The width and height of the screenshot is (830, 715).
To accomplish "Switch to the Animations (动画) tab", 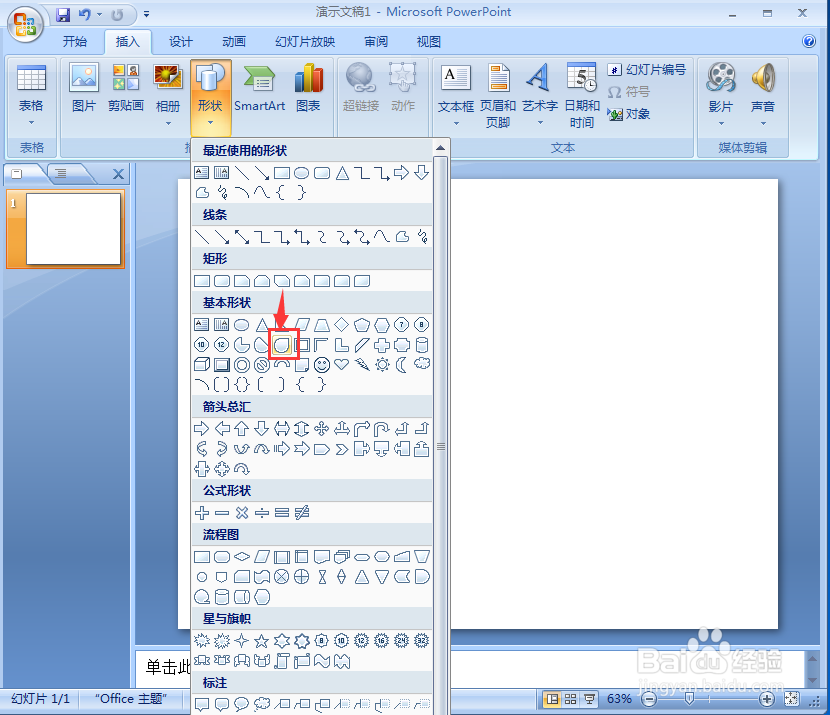I will tap(233, 41).
